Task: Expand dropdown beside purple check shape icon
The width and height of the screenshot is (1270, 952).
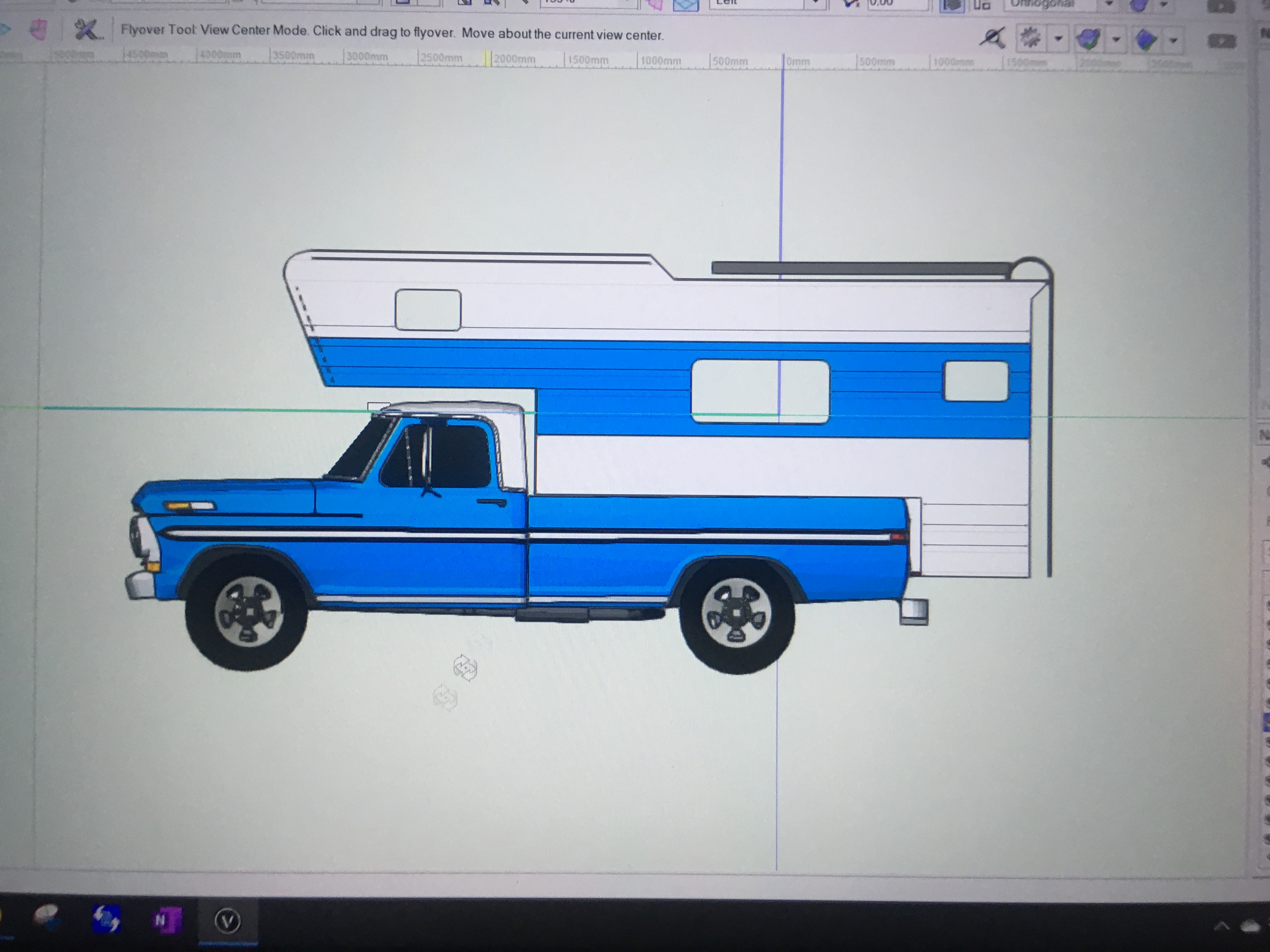Action: pyautogui.click(x=1116, y=40)
